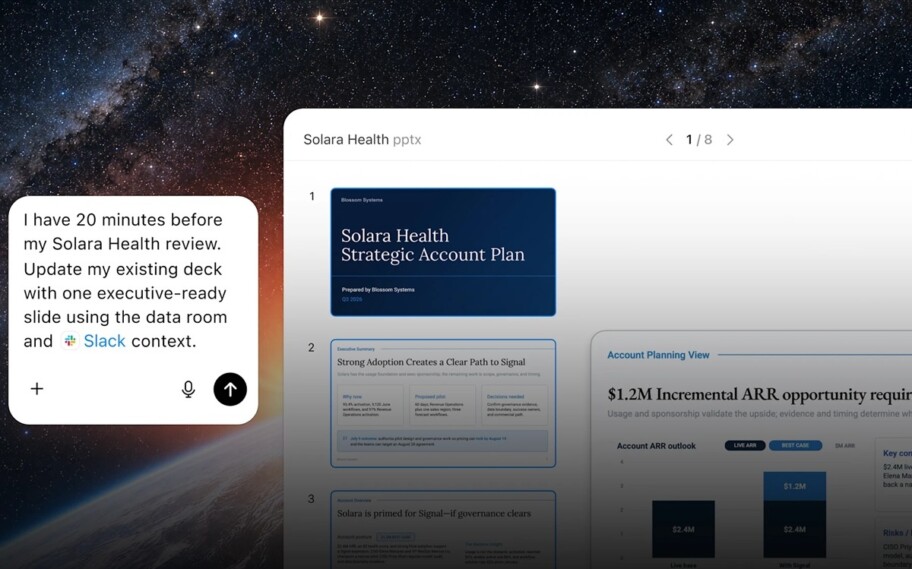The image size is (912, 569).
Task: Click the left $2.4M Live Base bar
Action: [x=683, y=529]
